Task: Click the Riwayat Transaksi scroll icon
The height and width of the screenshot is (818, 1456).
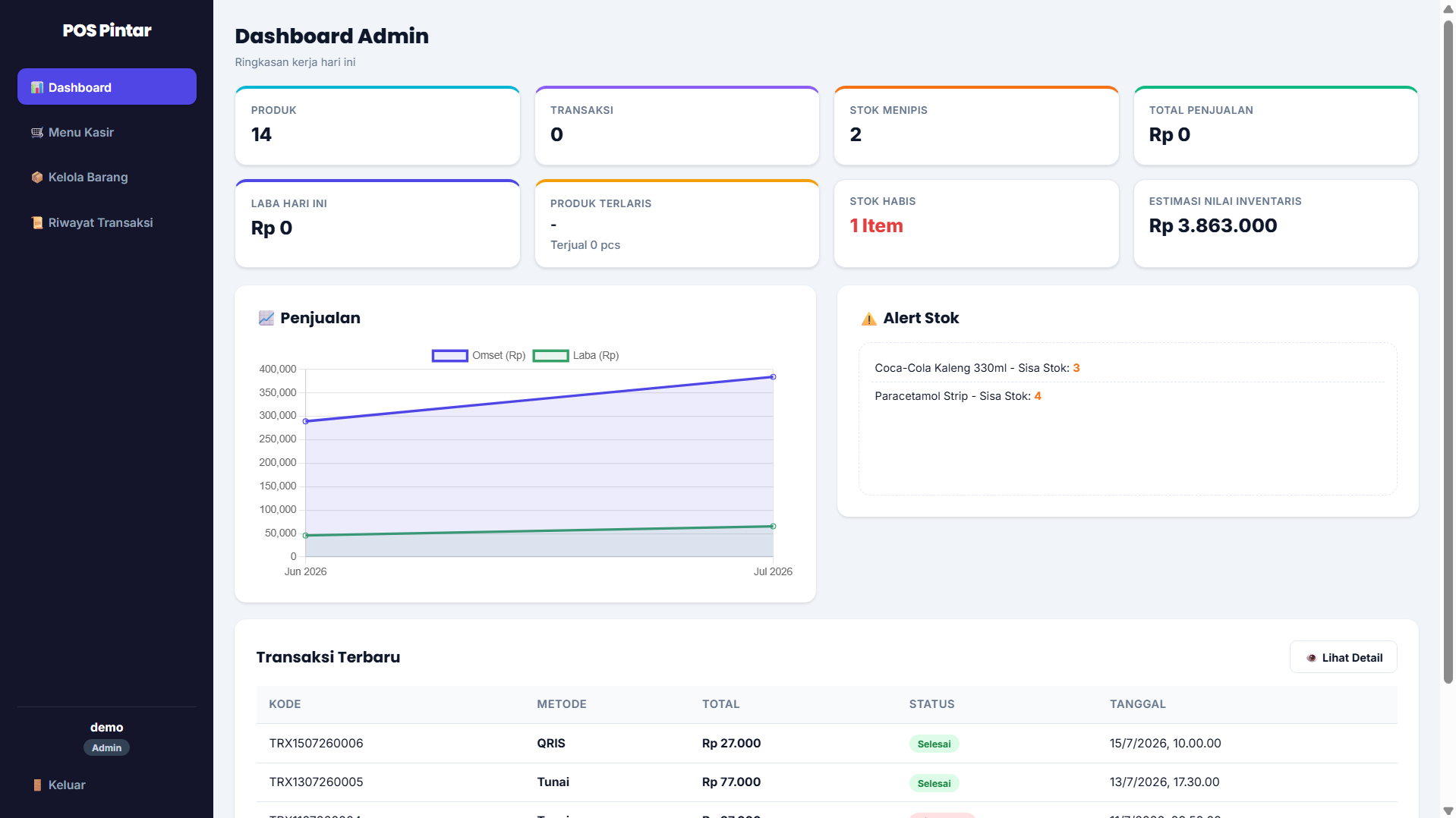Action: click(36, 222)
